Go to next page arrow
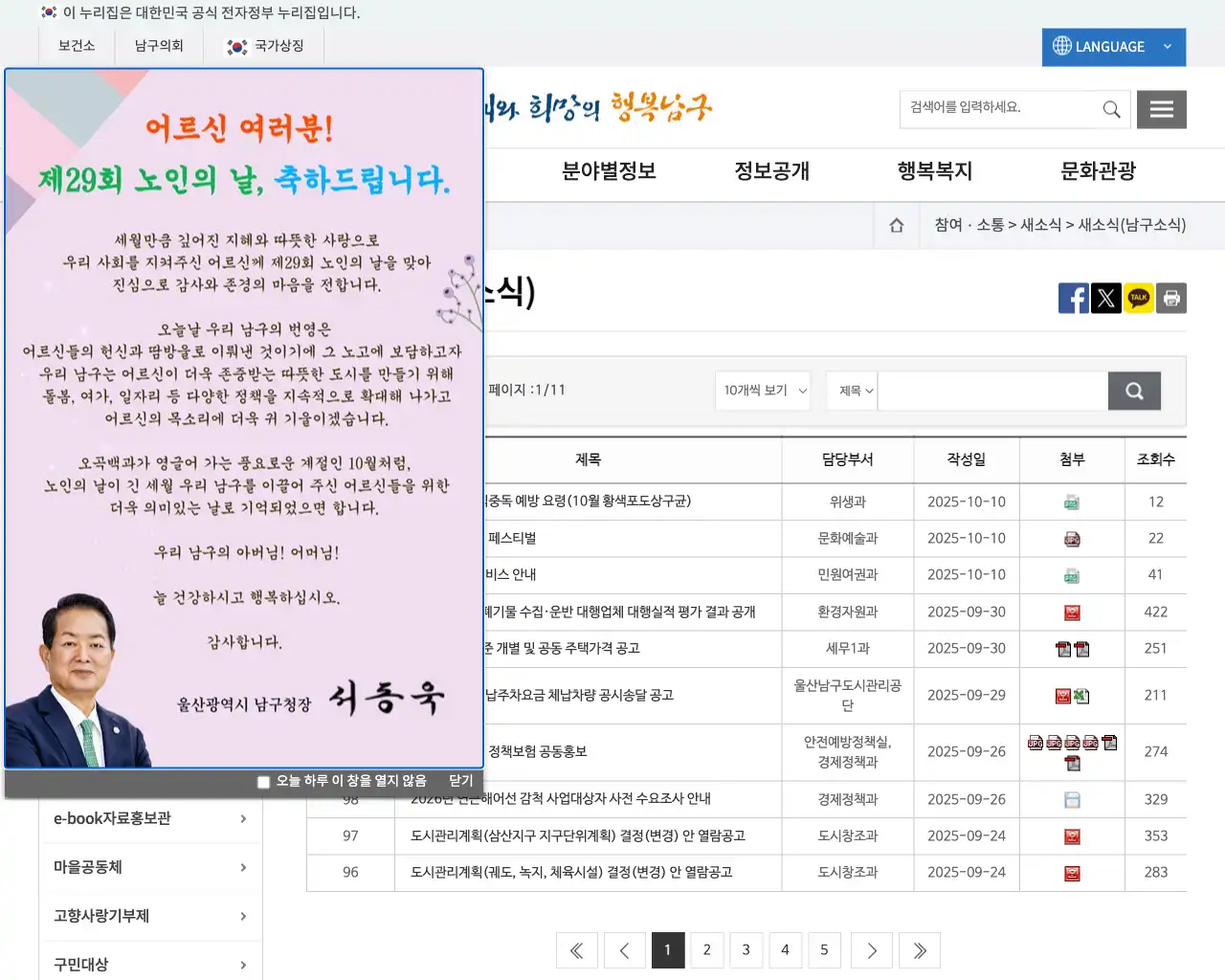1225x980 pixels. (872, 950)
